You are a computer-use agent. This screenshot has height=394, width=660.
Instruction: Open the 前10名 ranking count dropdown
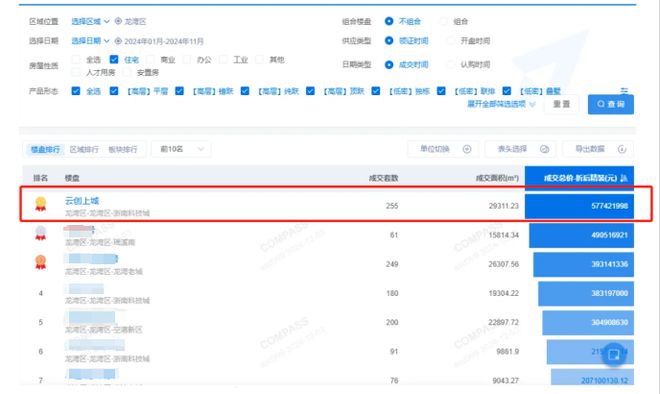tap(181, 149)
